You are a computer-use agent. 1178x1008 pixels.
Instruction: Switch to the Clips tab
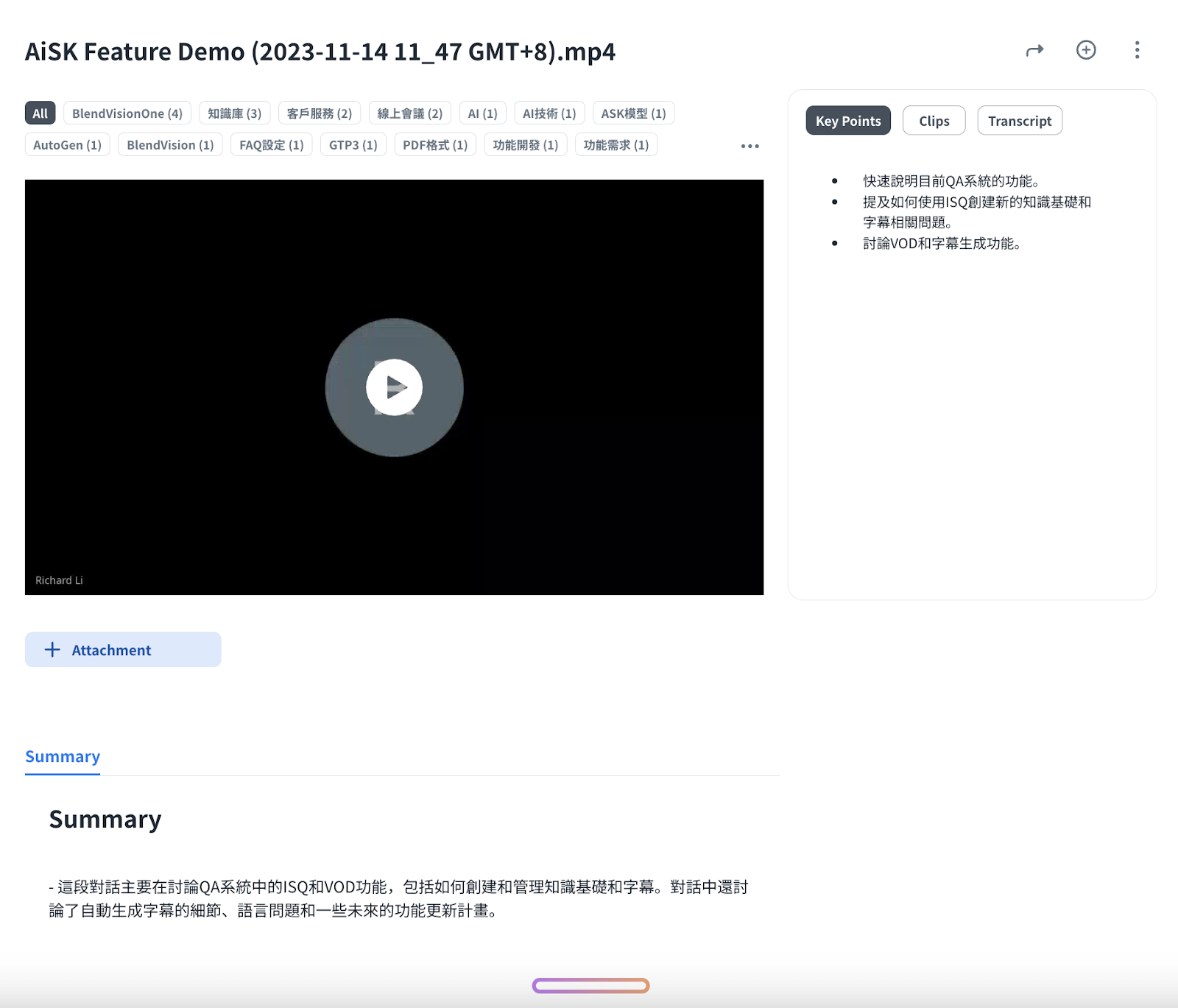pos(934,121)
